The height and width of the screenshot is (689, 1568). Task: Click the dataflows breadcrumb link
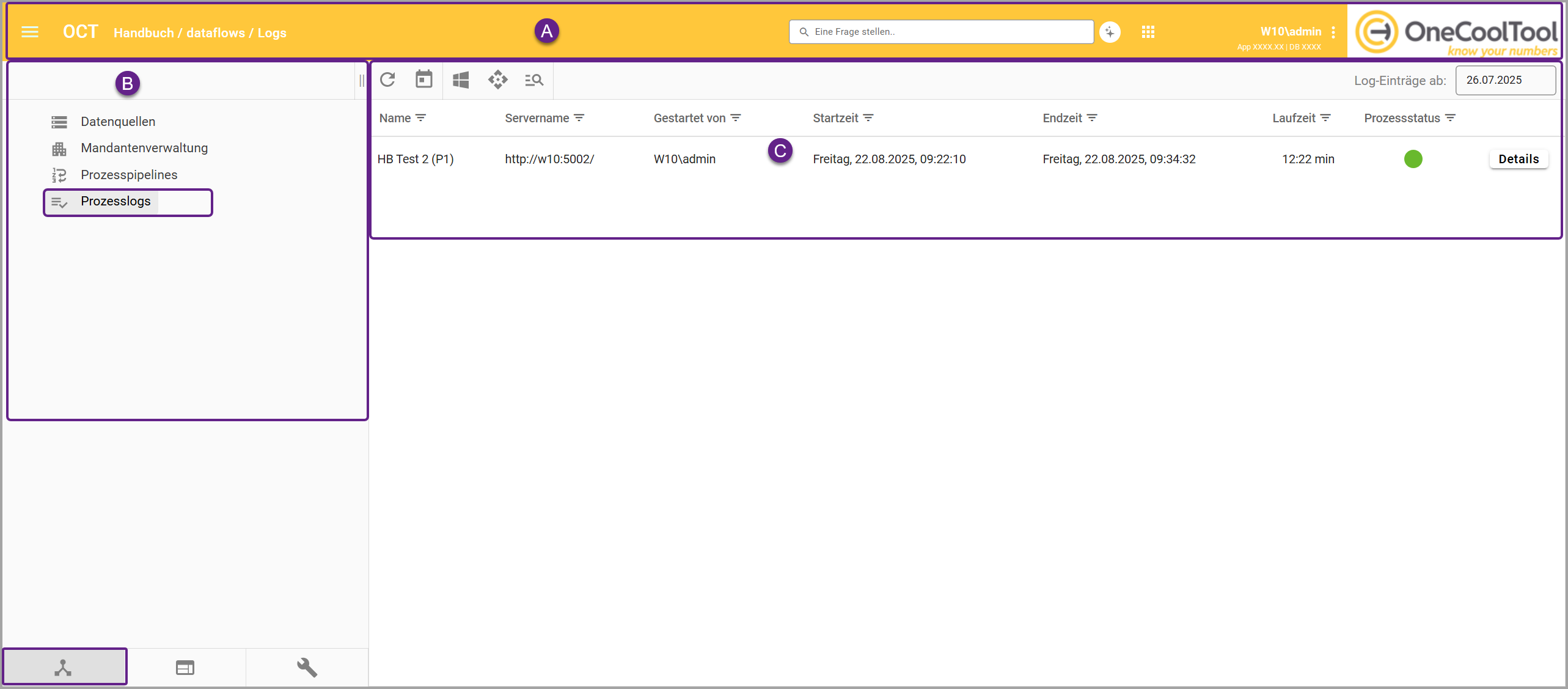tap(215, 33)
